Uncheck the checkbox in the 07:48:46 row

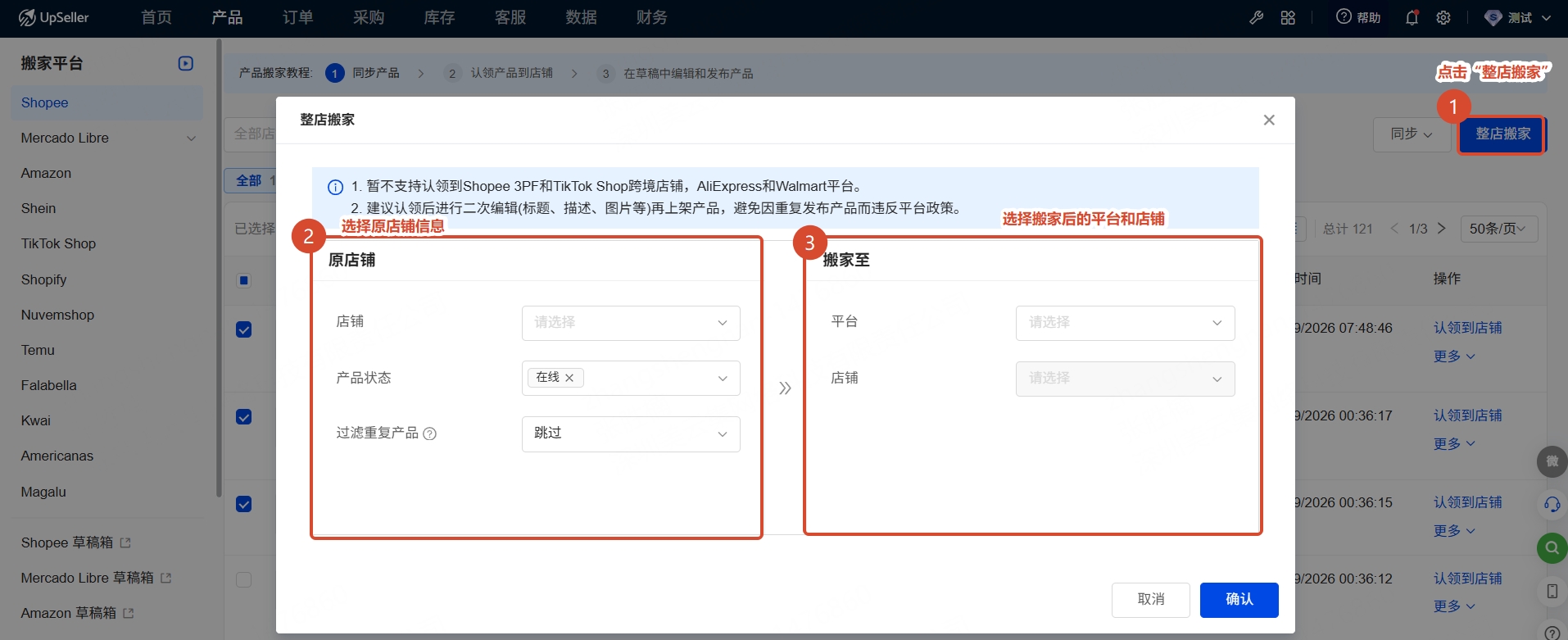tap(243, 329)
